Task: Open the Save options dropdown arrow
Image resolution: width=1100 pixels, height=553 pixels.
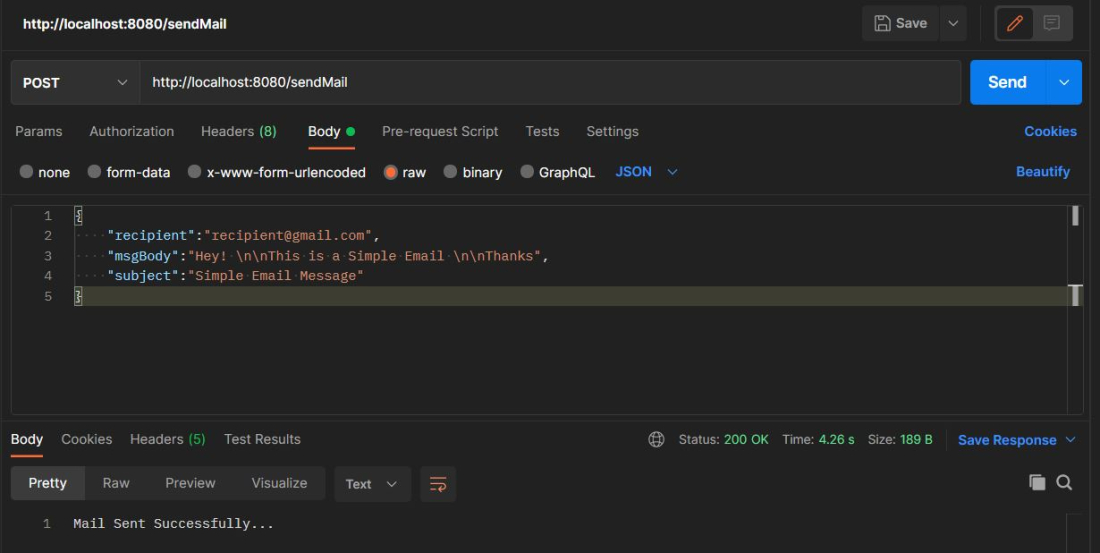Action: pyautogui.click(x=953, y=23)
